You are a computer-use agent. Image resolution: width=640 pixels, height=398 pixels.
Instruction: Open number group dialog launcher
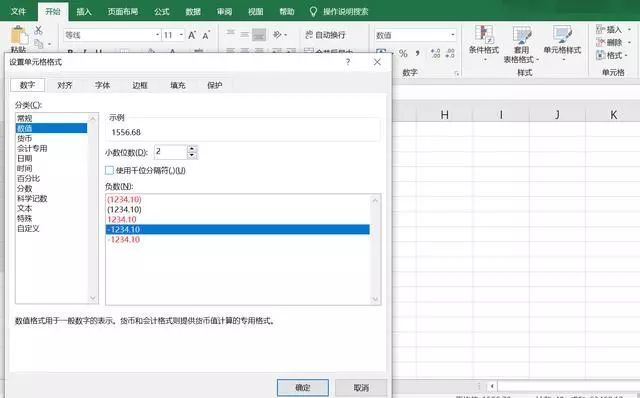coord(457,73)
